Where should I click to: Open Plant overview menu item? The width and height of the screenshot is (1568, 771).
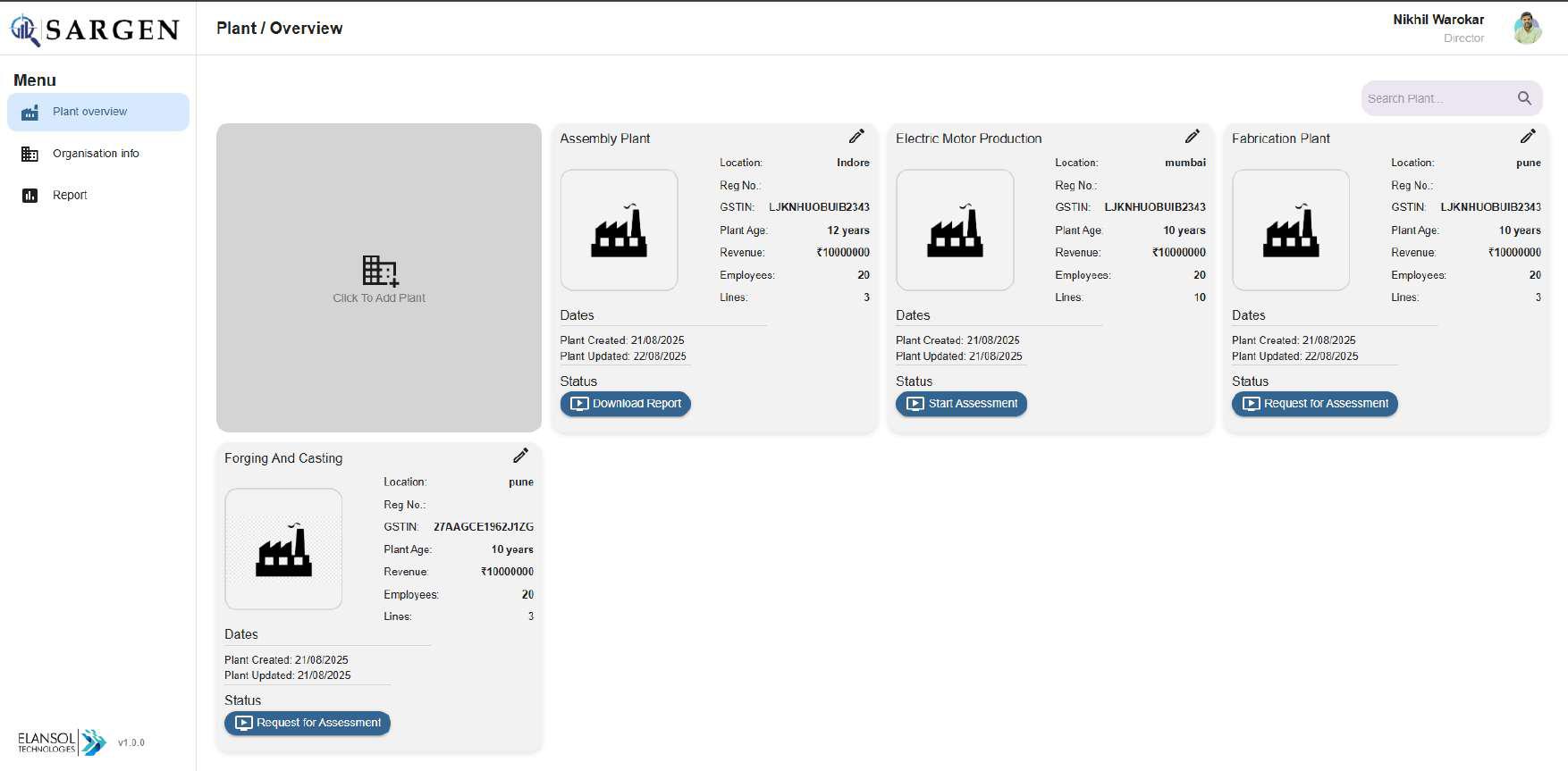tap(98, 112)
